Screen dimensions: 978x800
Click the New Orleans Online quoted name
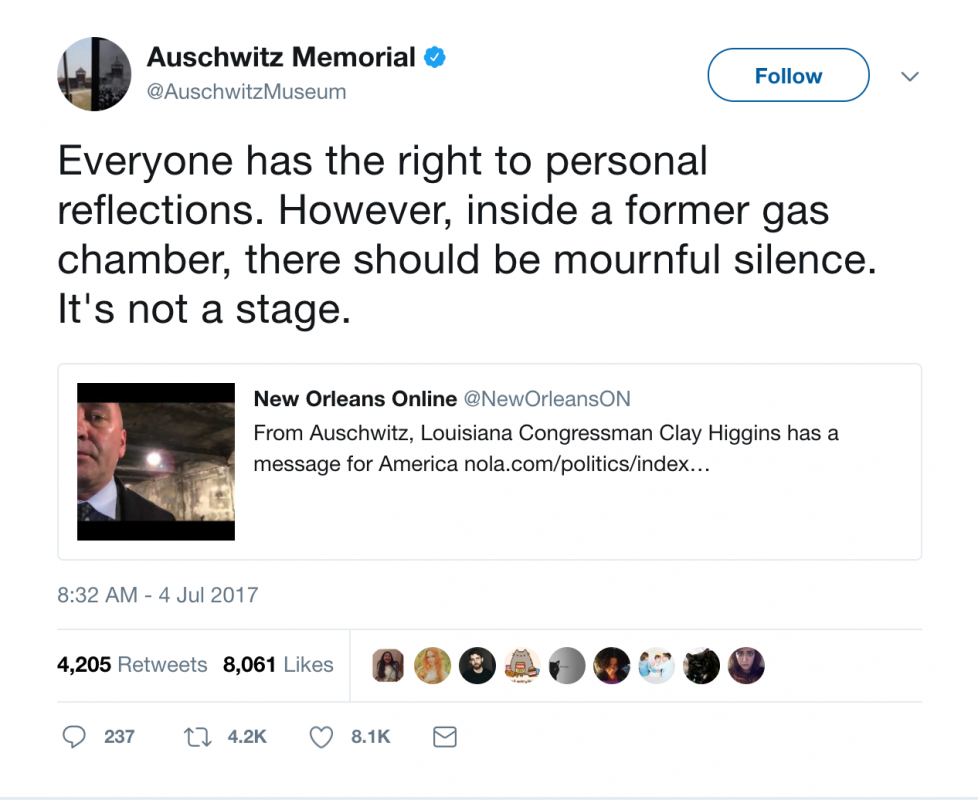[x=355, y=399]
